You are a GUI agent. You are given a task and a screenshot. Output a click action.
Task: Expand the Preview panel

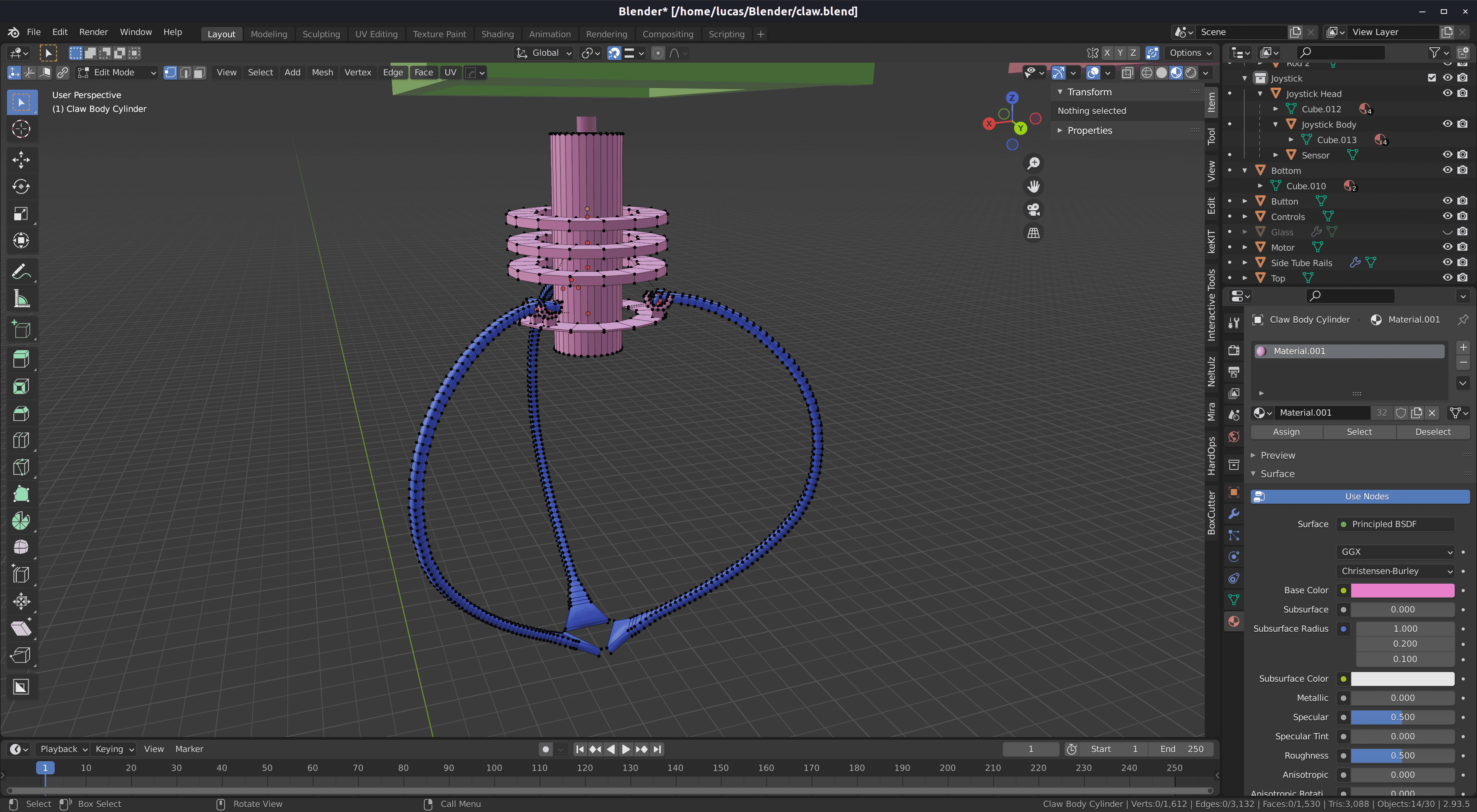coord(1277,455)
